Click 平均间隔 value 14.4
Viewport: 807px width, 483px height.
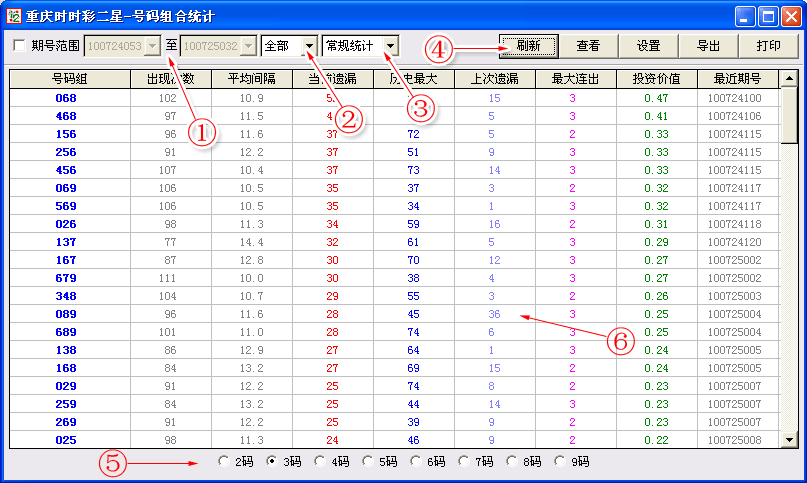pos(252,242)
